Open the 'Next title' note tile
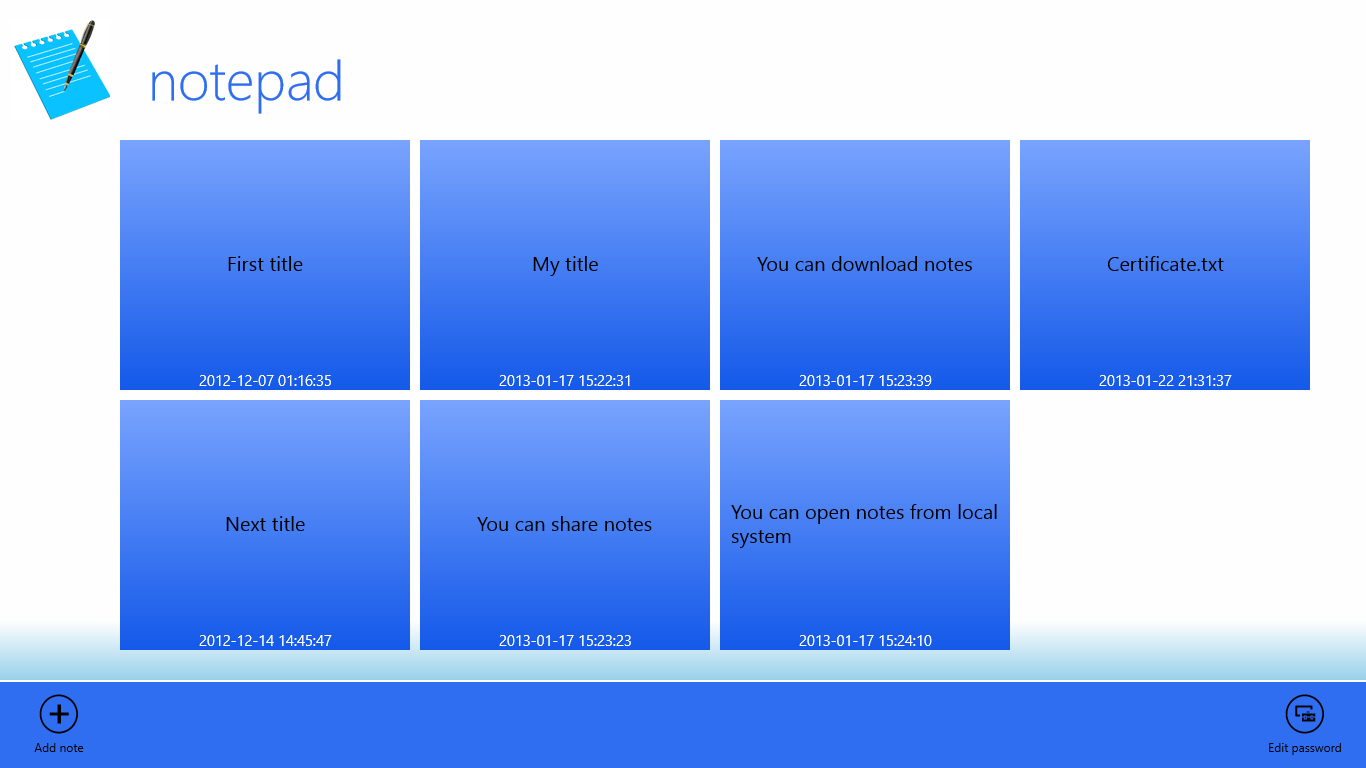1366x768 pixels. [265, 525]
